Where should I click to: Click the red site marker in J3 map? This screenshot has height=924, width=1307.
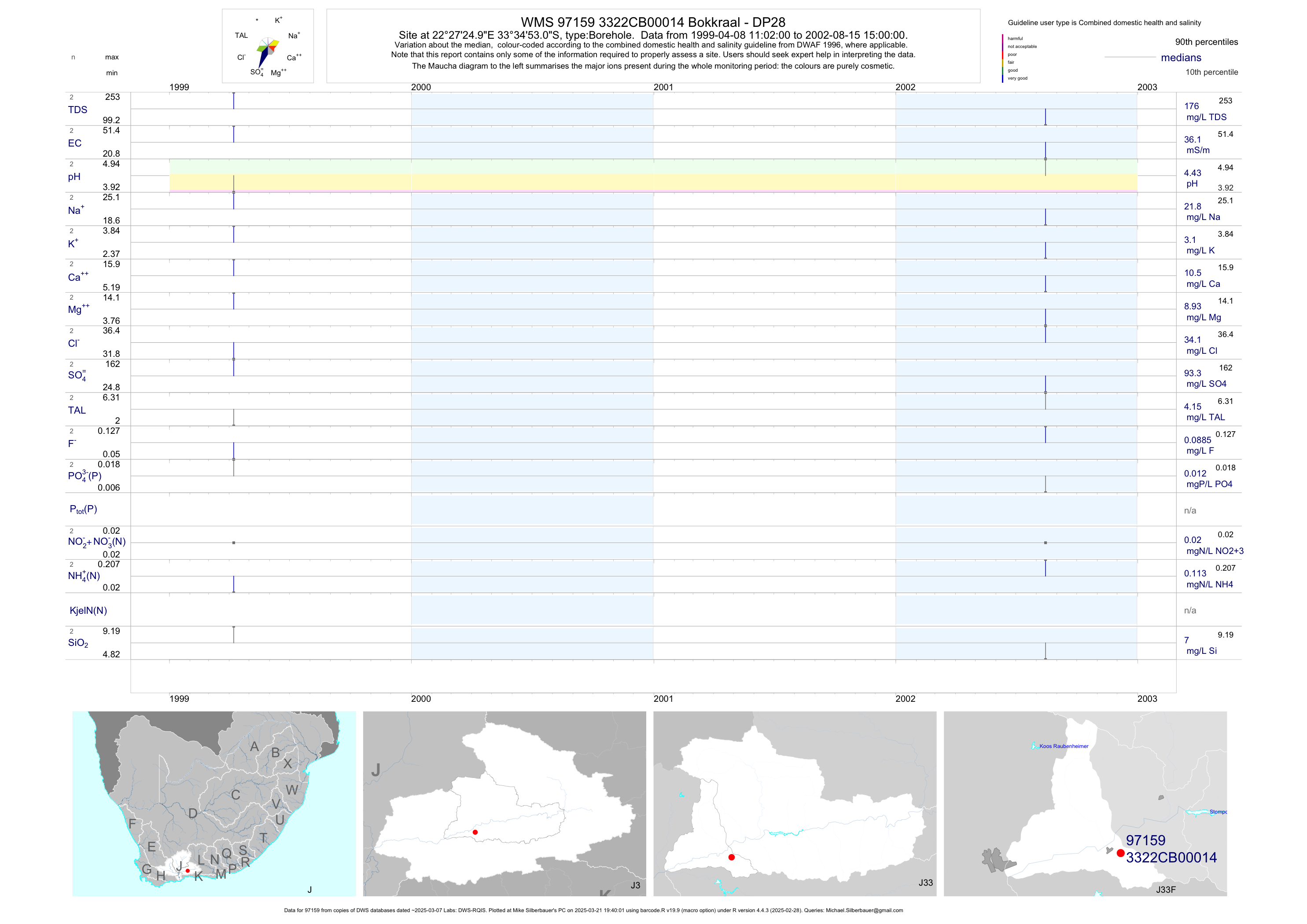click(x=475, y=832)
